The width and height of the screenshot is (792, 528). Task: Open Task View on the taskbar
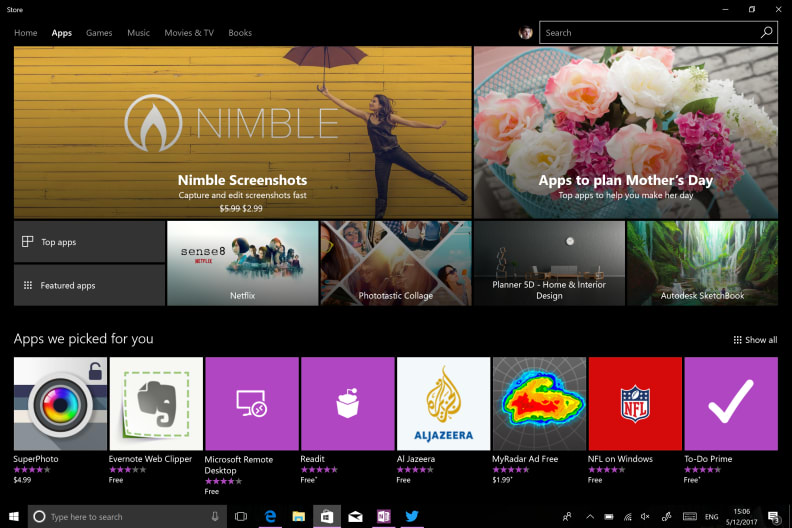(x=241, y=516)
